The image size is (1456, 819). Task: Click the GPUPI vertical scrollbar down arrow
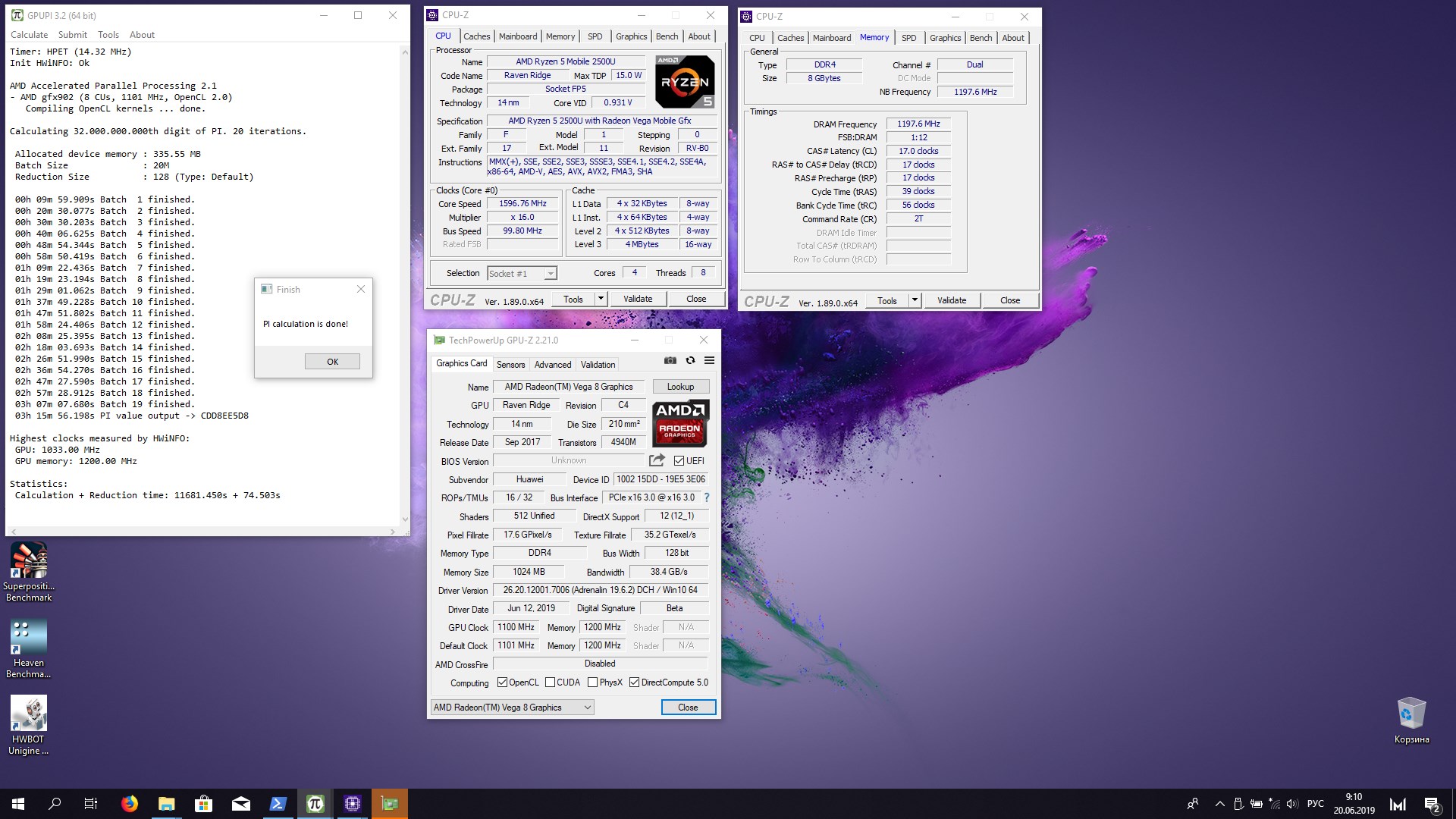tap(405, 519)
